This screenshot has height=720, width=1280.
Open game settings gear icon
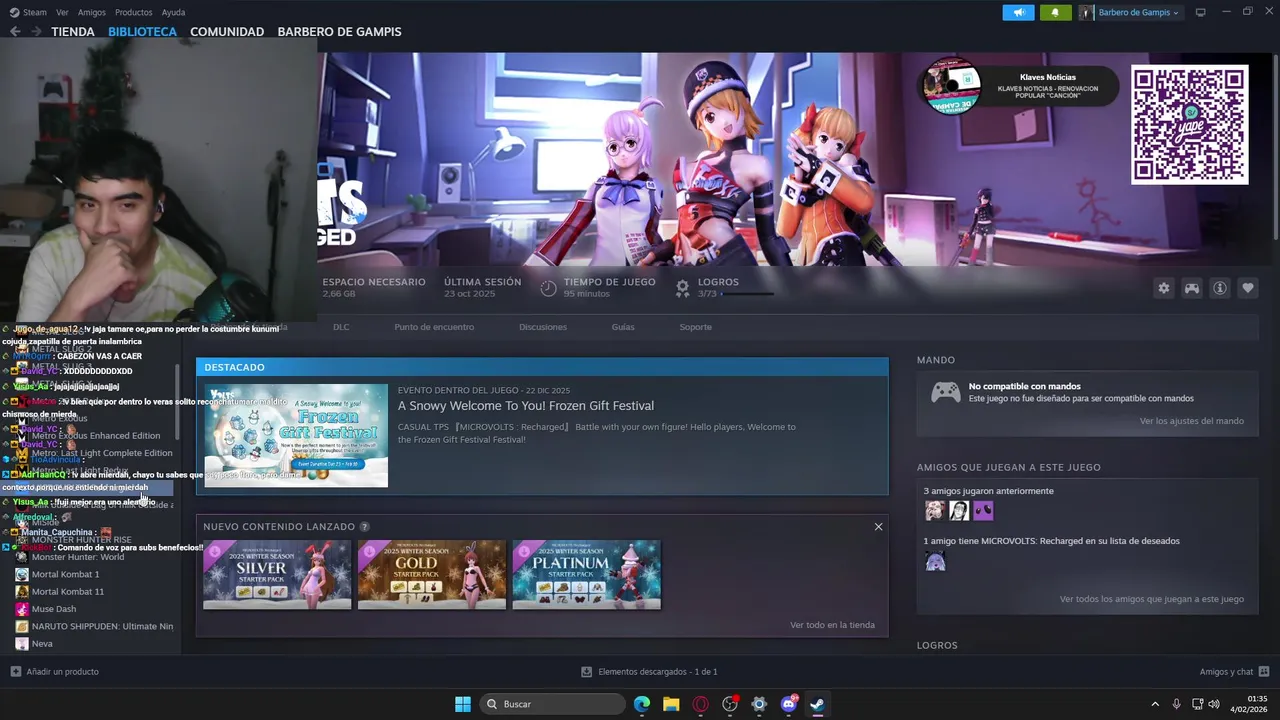pyautogui.click(x=1164, y=288)
